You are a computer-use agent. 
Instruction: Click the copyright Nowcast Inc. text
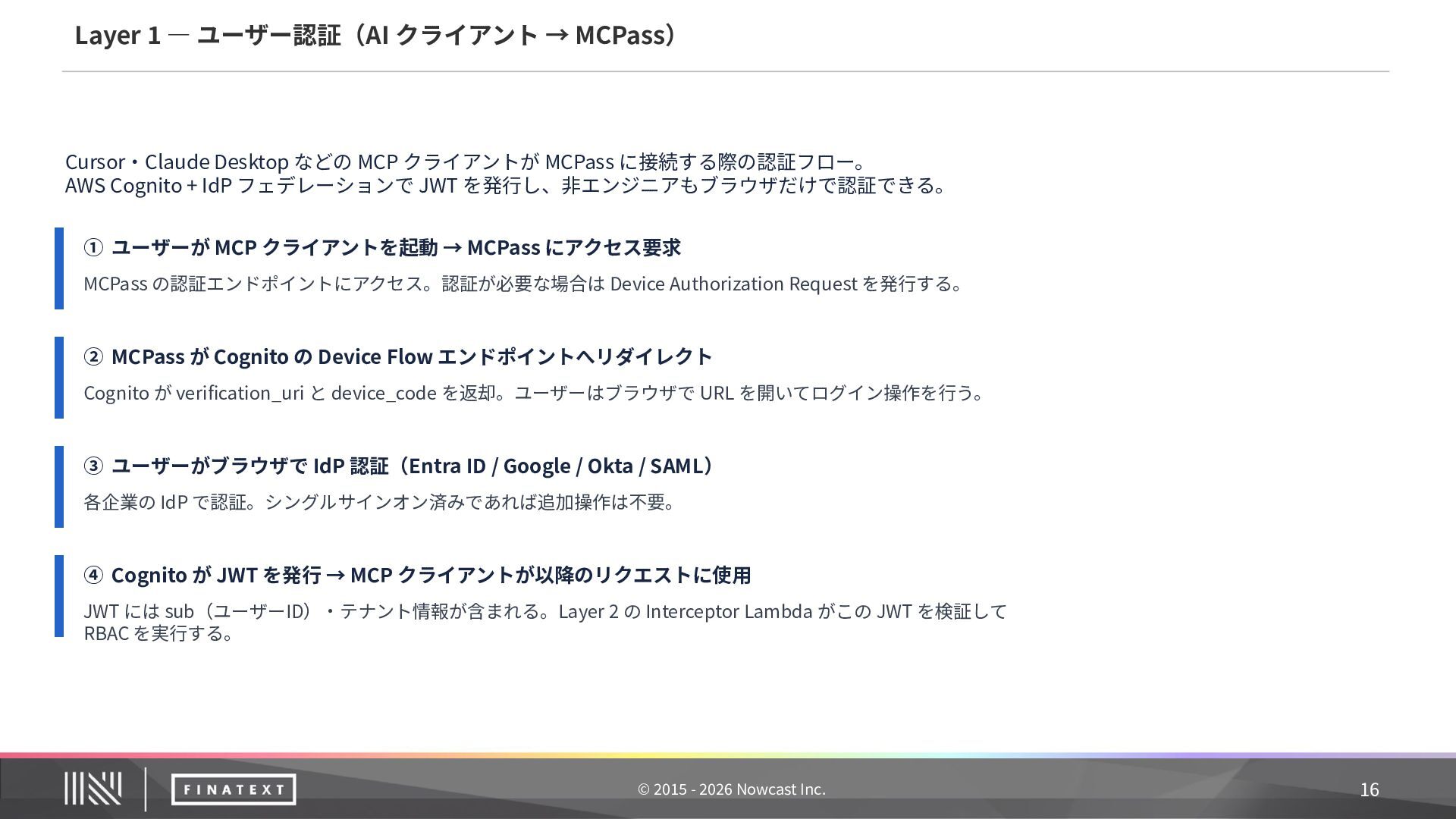(x=731, y=789)
